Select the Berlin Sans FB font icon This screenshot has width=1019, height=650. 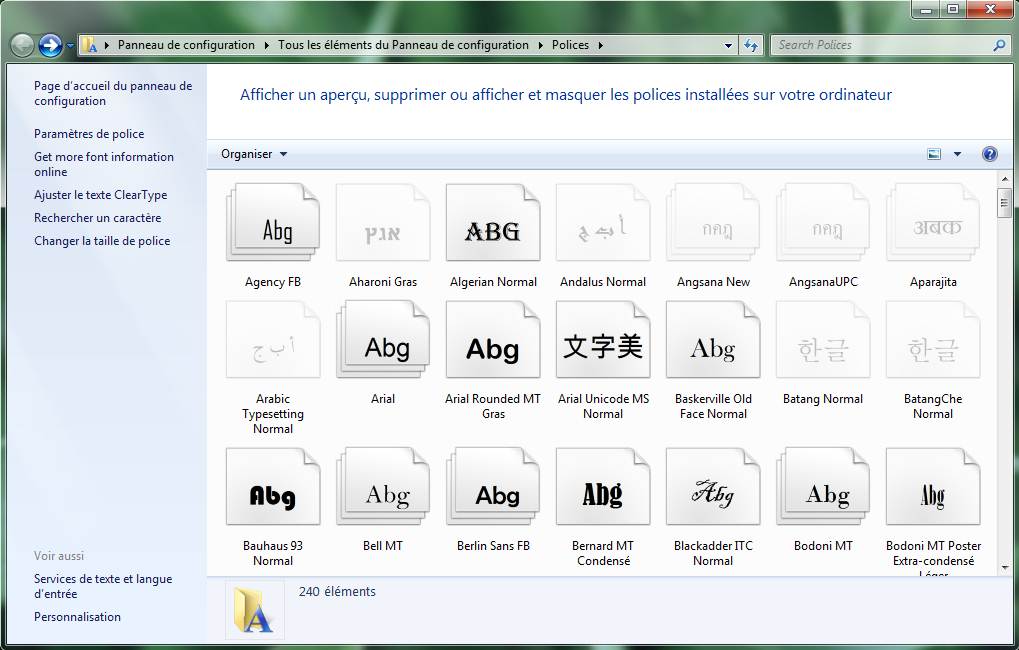(493, 486)
